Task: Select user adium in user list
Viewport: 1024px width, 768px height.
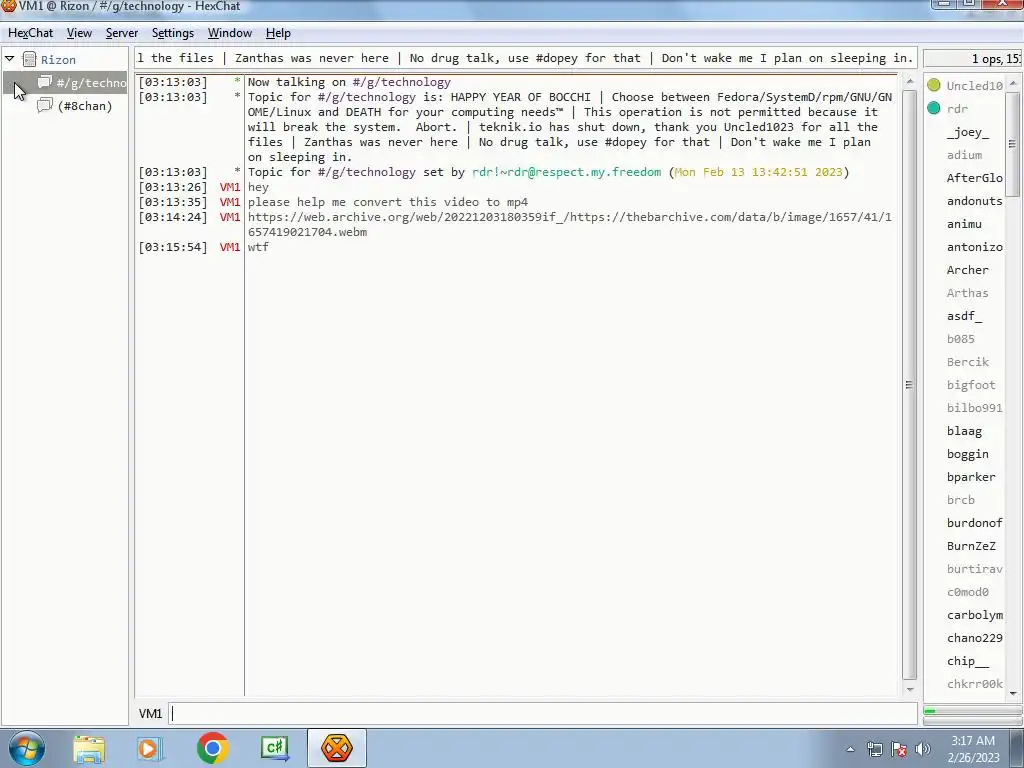Action: click(964, 155)
